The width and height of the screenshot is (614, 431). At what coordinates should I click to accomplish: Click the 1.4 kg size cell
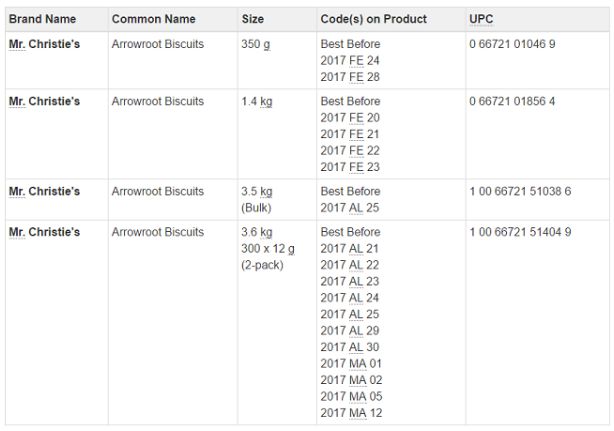pos(257,101)
